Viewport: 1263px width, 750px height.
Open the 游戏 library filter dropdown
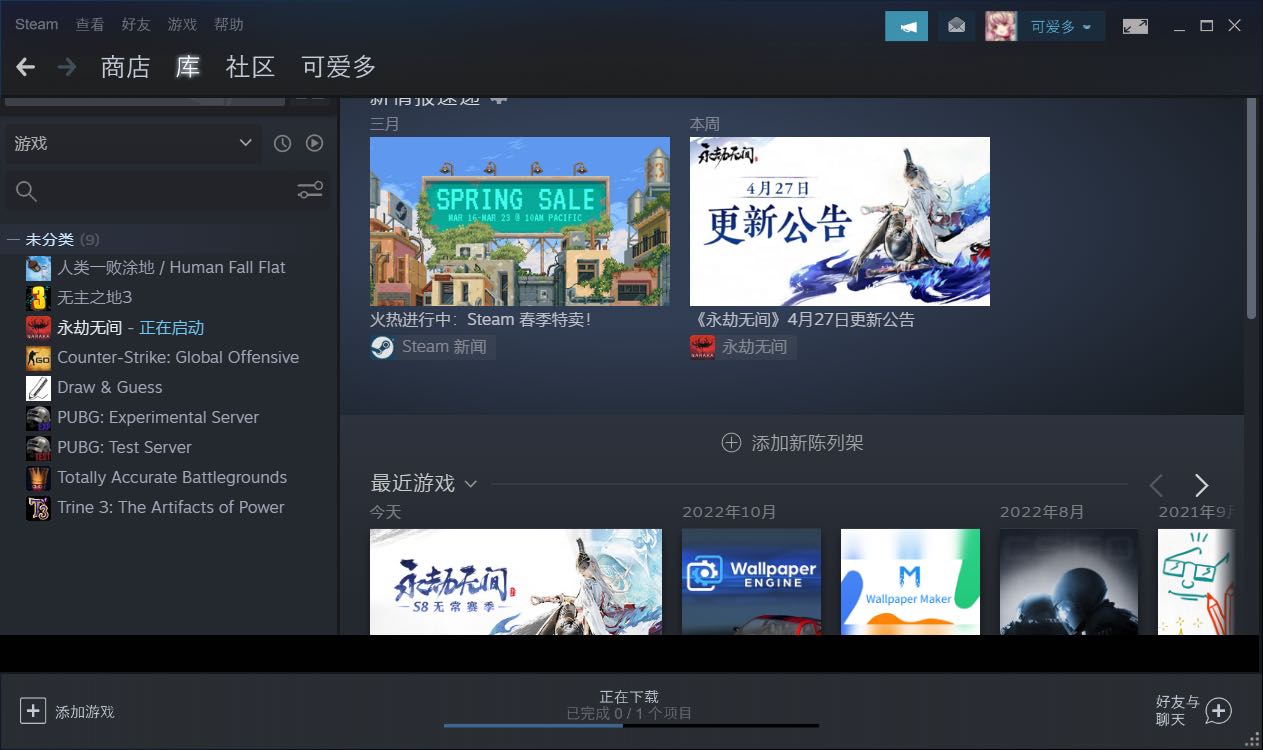tap(133, 144)
